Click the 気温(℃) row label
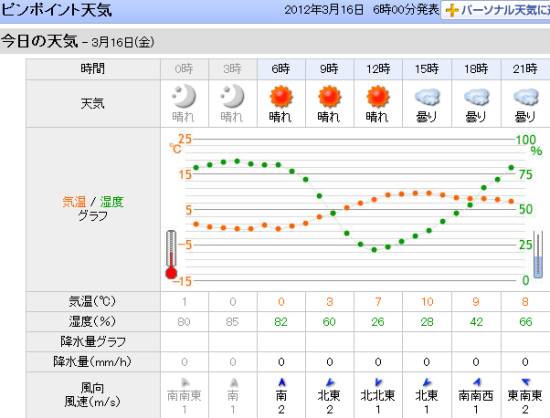 (92, 302)
